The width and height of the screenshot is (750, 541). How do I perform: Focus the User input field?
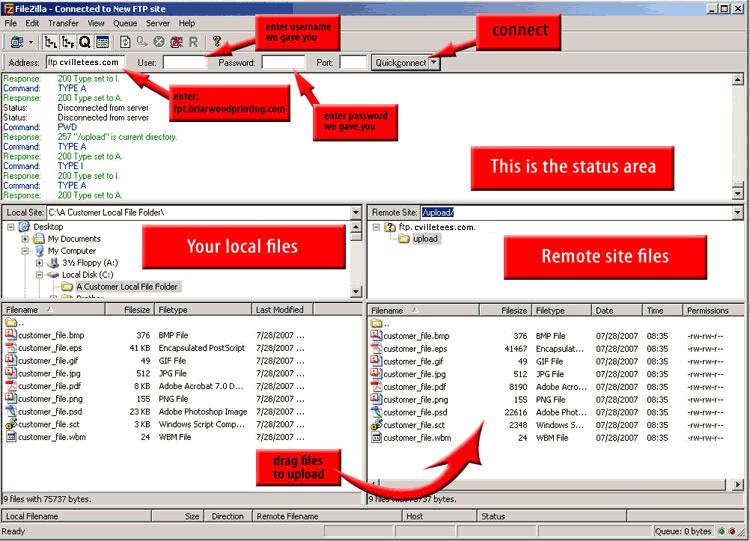point(185,62)
